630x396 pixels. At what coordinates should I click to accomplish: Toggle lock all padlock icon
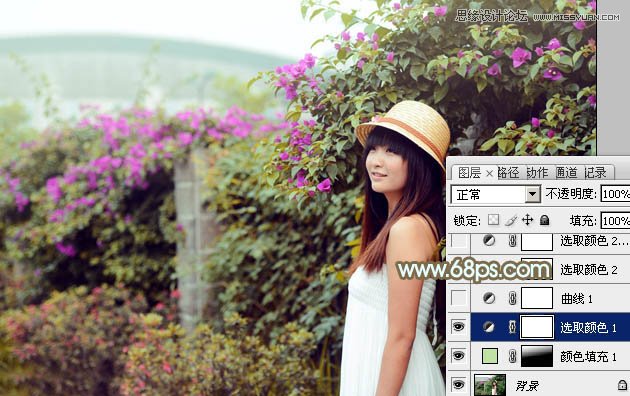pos(544,220)
